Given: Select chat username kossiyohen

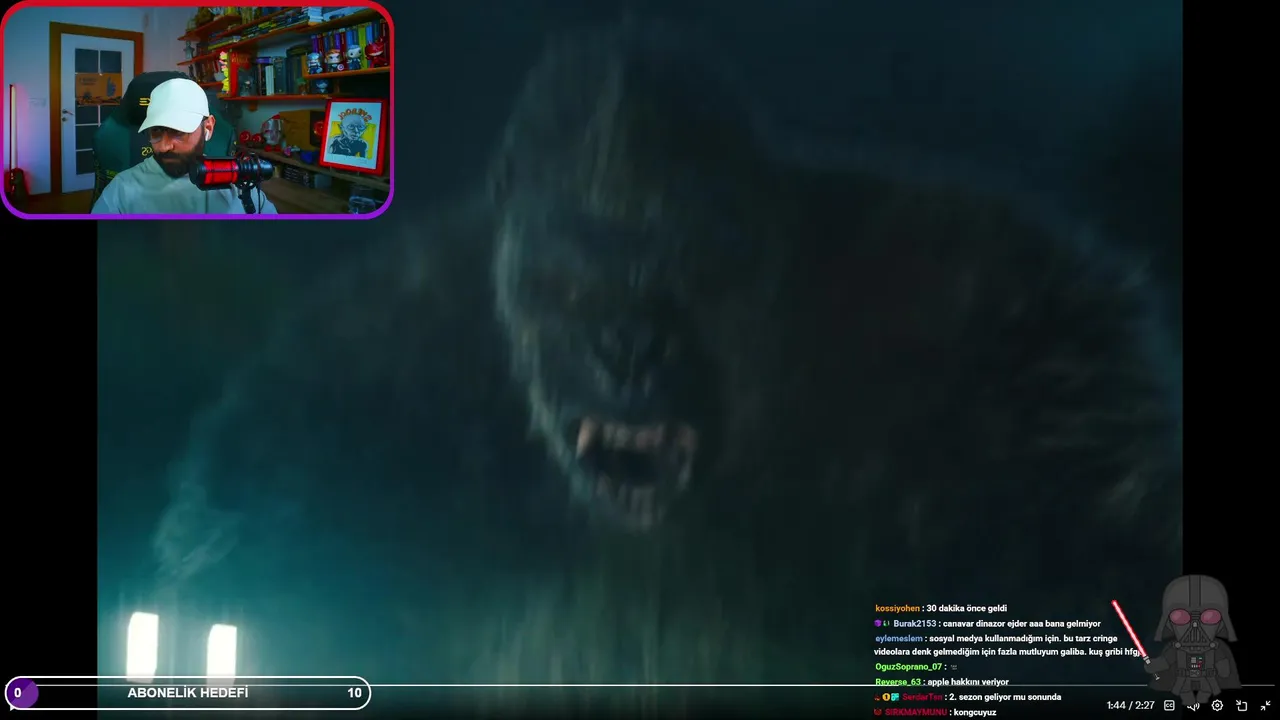Looking at the screenshot, I should [897, 608].
